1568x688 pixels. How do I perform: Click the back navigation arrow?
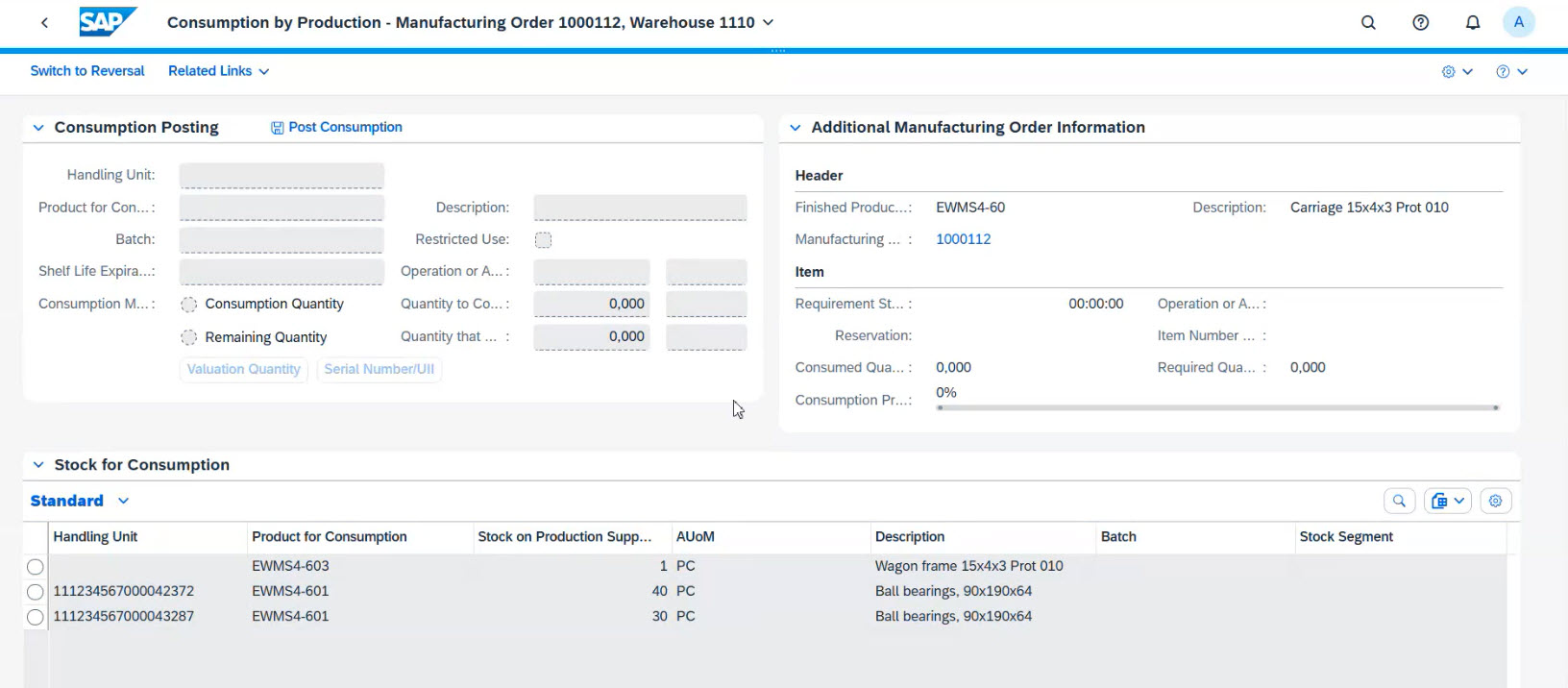coord(44,22)
